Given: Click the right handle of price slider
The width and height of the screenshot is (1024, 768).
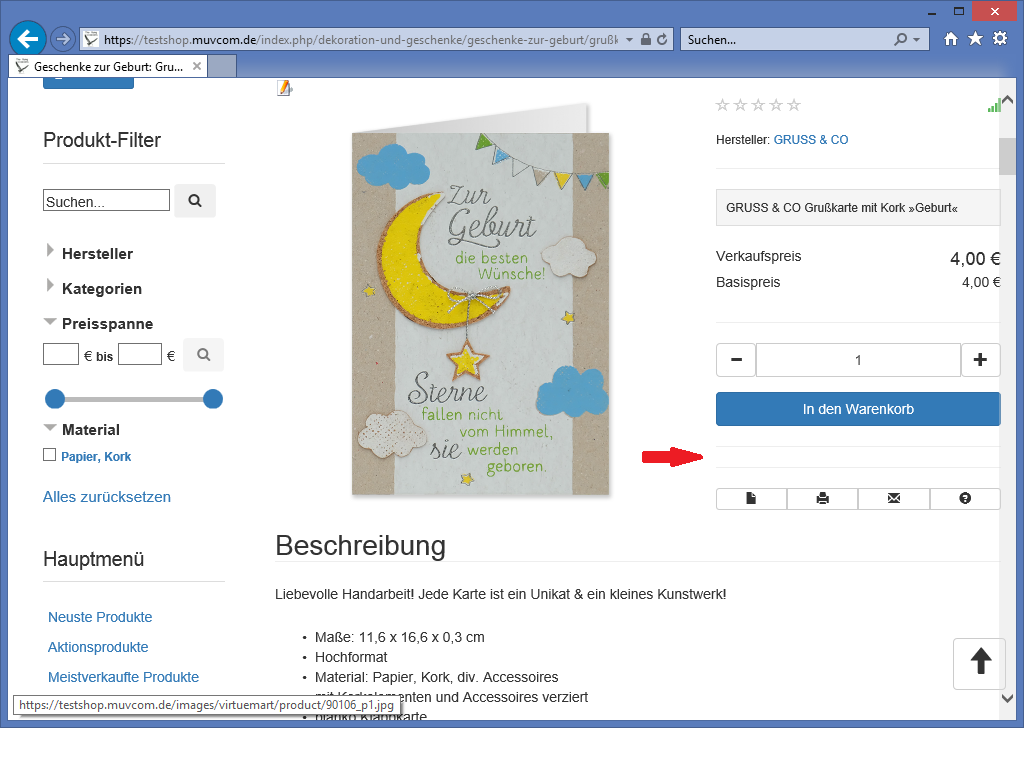Looking at the screenshot, I should 213,400.
